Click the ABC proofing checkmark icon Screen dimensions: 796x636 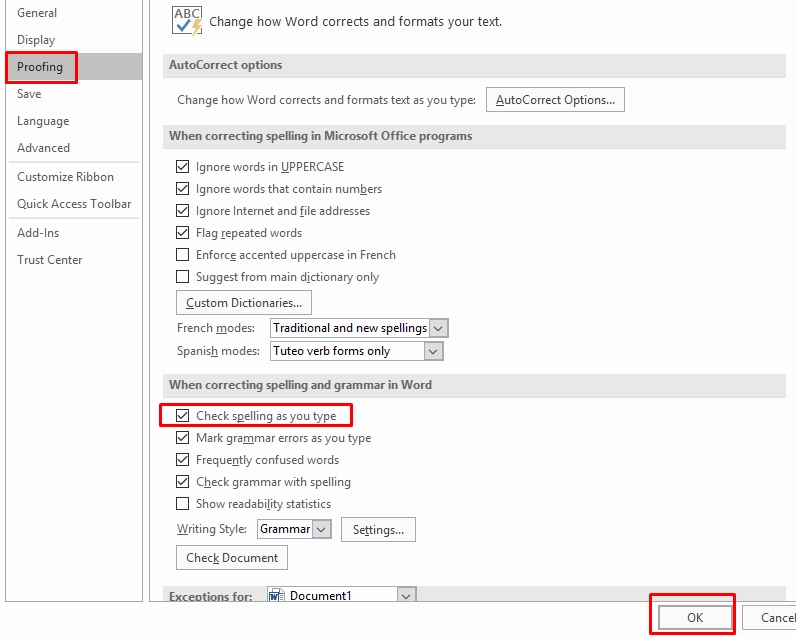187,21
